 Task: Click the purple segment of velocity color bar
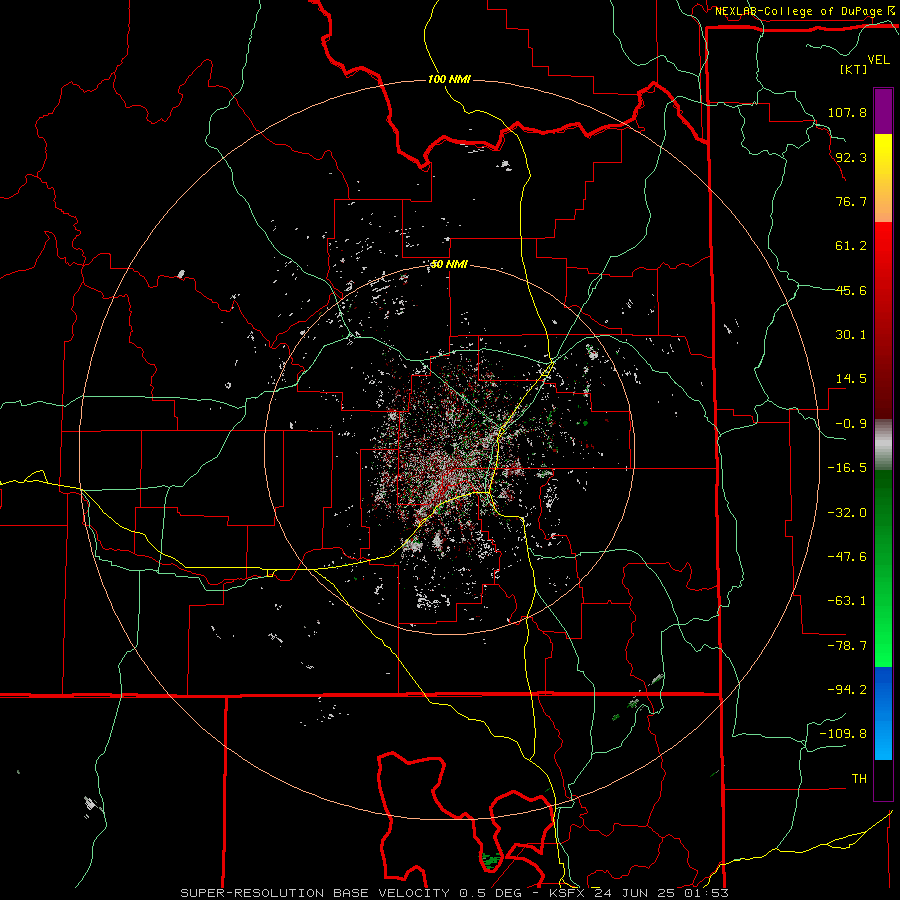click(x=883, y=111)
